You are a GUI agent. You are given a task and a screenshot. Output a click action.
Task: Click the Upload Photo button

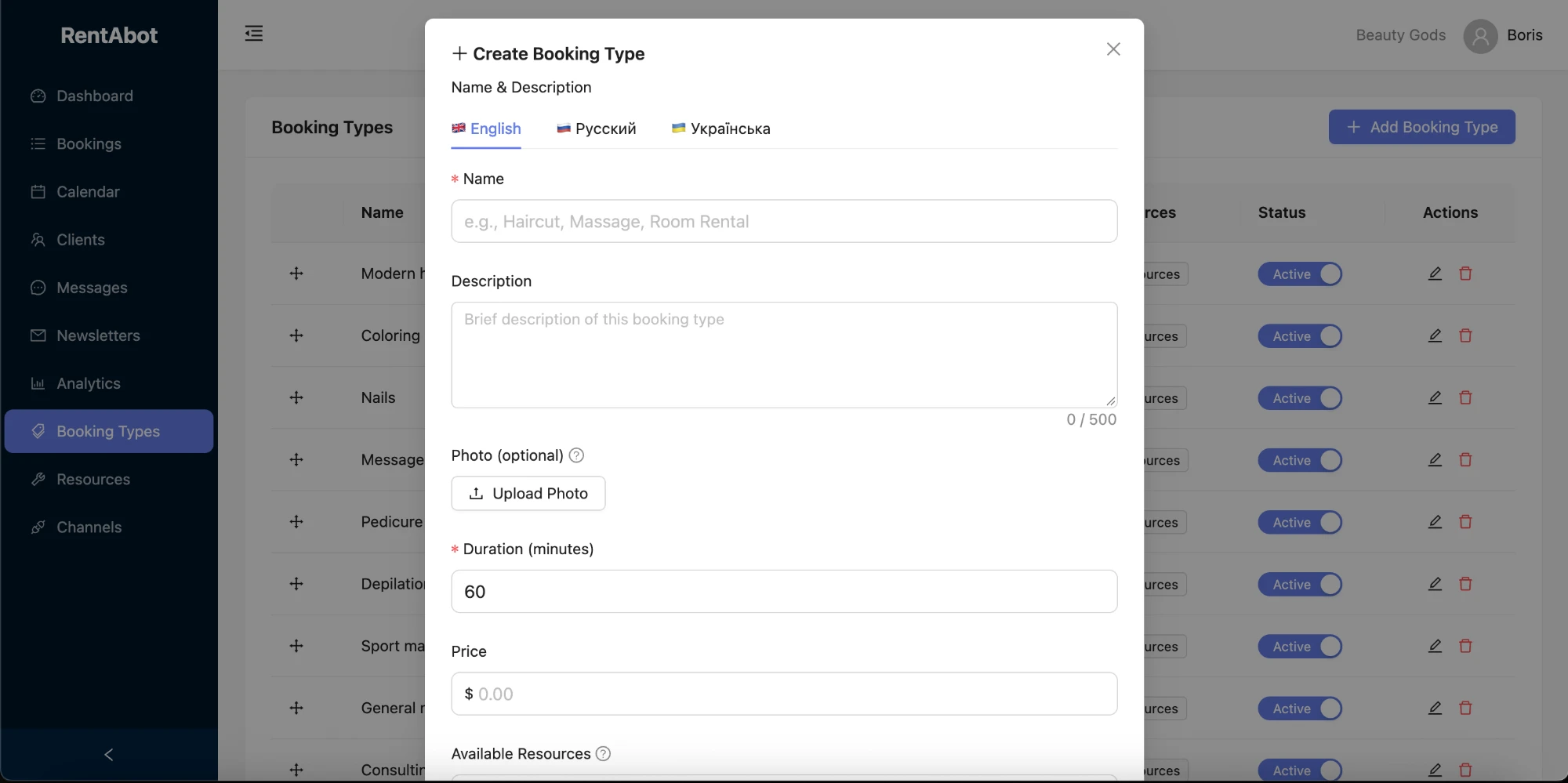point(528,493)
